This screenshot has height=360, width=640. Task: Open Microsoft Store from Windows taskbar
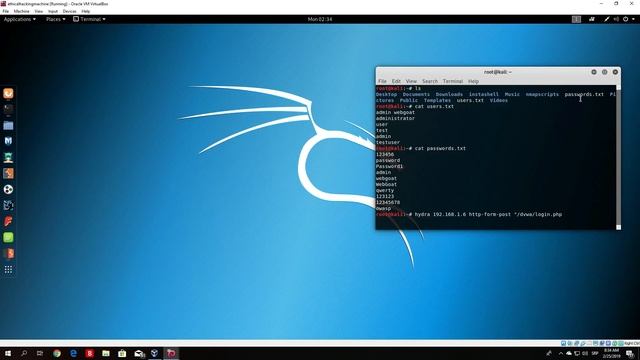click(122, 353)
